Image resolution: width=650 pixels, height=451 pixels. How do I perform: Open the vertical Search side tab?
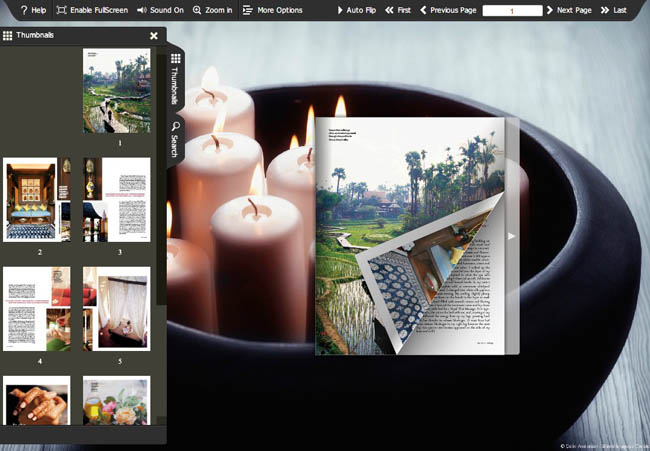pyautogui.click(x=175, y=139)
